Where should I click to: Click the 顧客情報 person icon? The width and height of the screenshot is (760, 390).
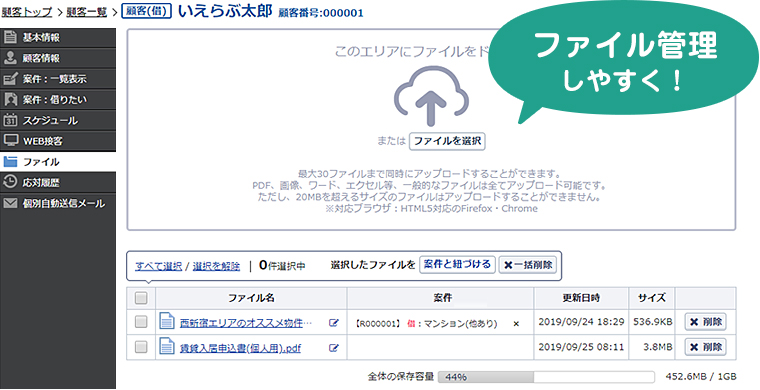click(x=10, y=58)
